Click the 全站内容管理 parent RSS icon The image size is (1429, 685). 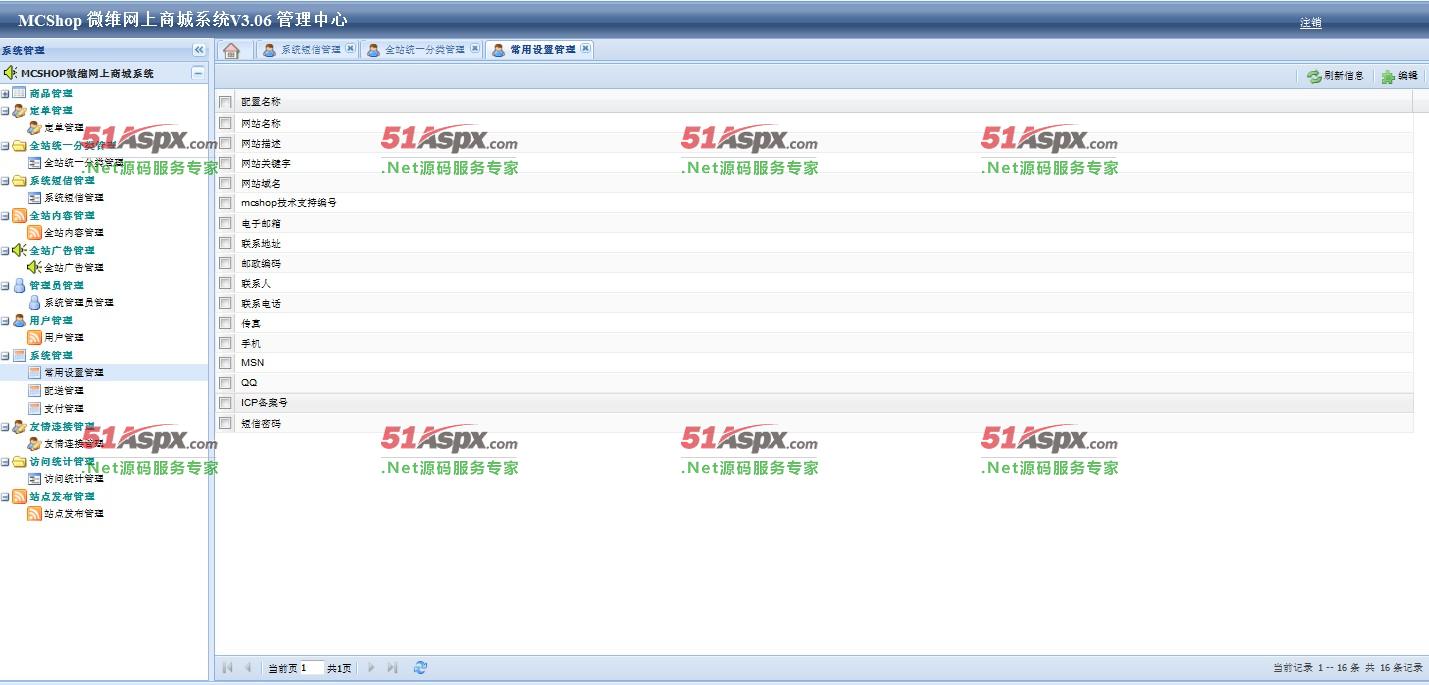tap(19, 216)
